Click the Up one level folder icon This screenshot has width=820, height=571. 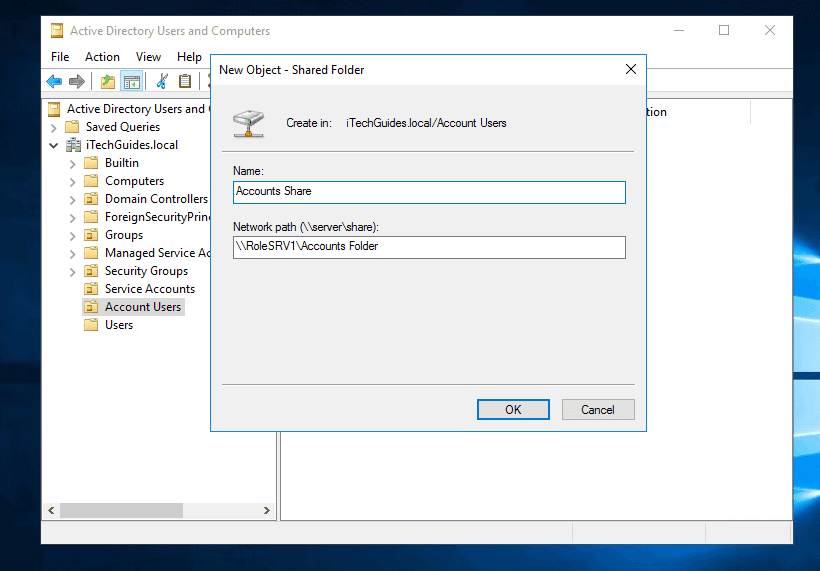108,81
